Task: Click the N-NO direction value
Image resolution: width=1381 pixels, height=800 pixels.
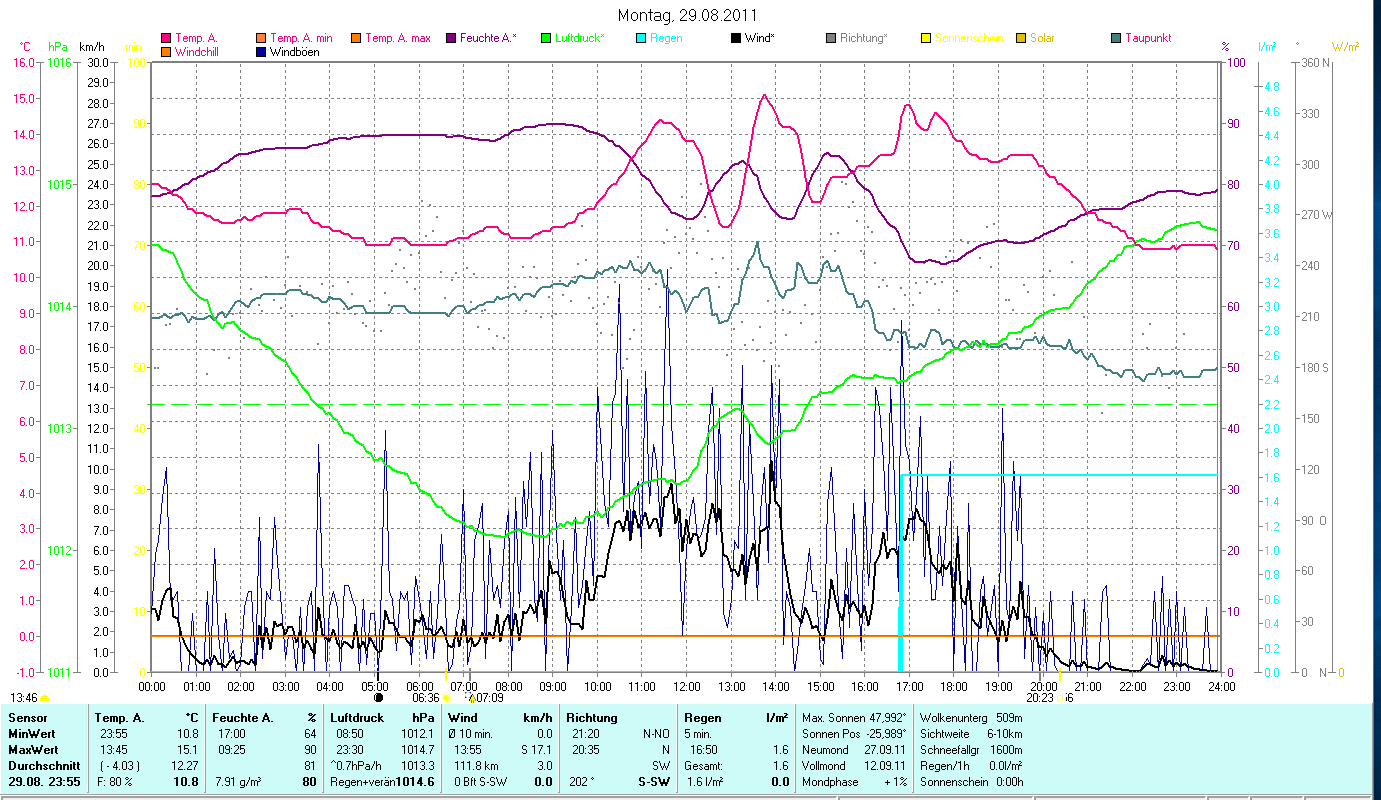Action: click(655, 733)
